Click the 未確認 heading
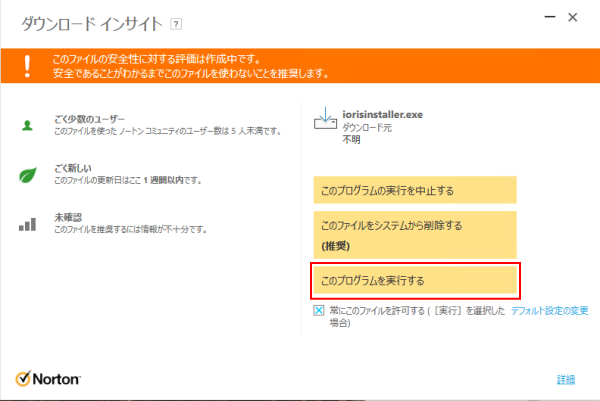This screenshot has height=401, width=600. click(68, 217)
